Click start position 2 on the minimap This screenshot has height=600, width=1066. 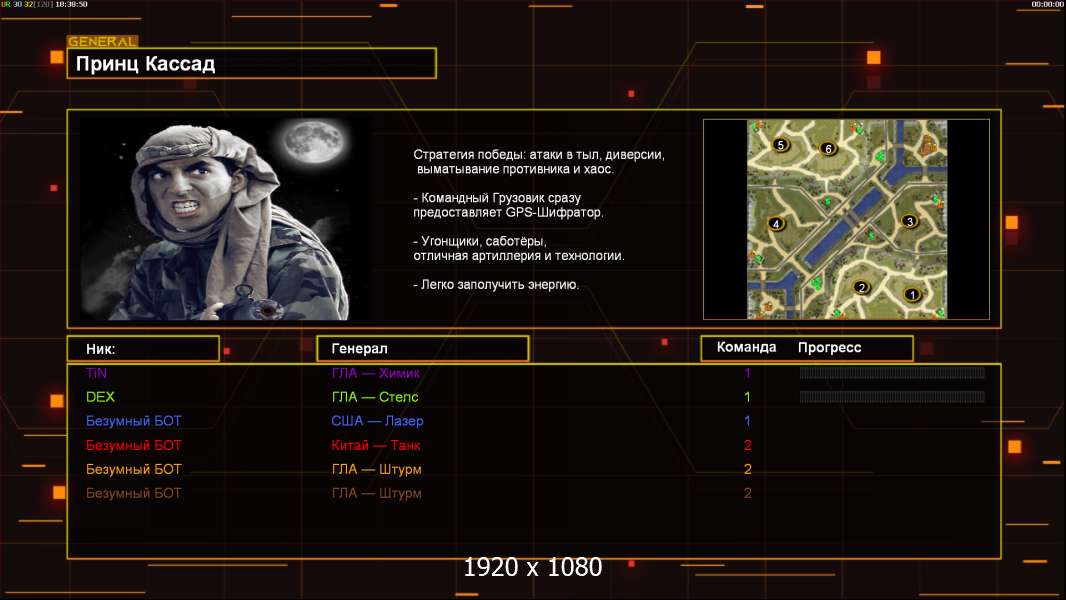[x=861, y=288]
